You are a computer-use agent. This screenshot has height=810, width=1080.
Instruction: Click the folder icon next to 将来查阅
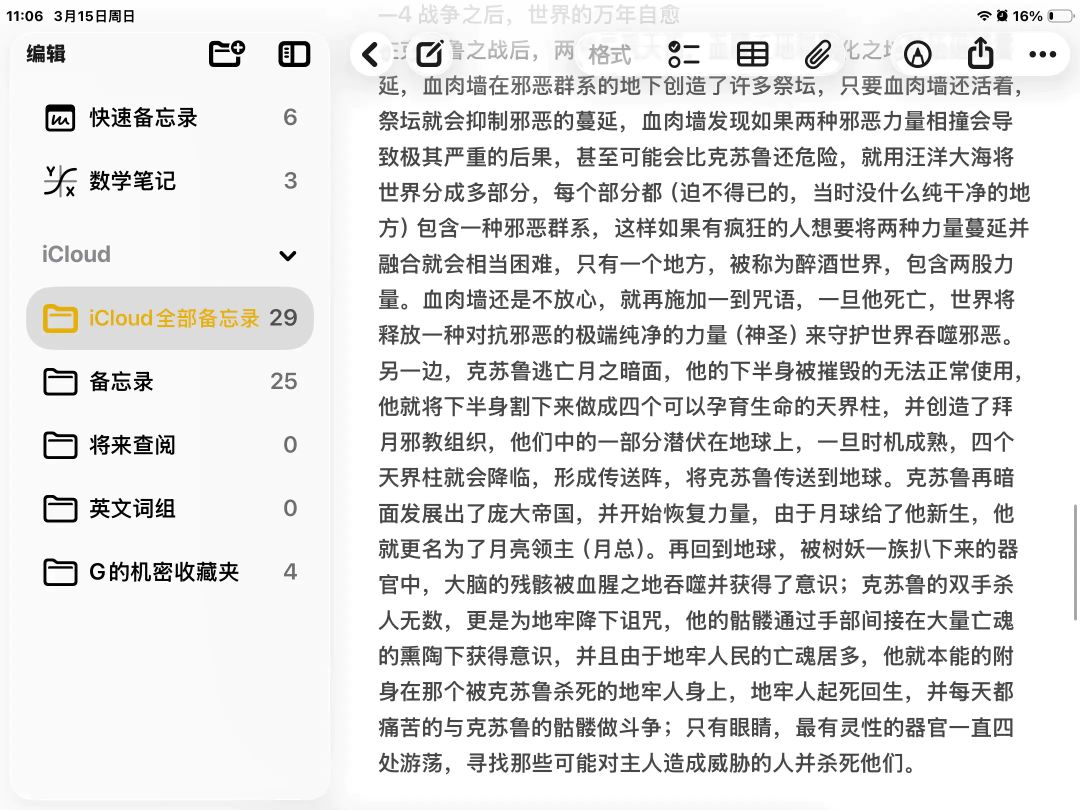pos(60,446)
